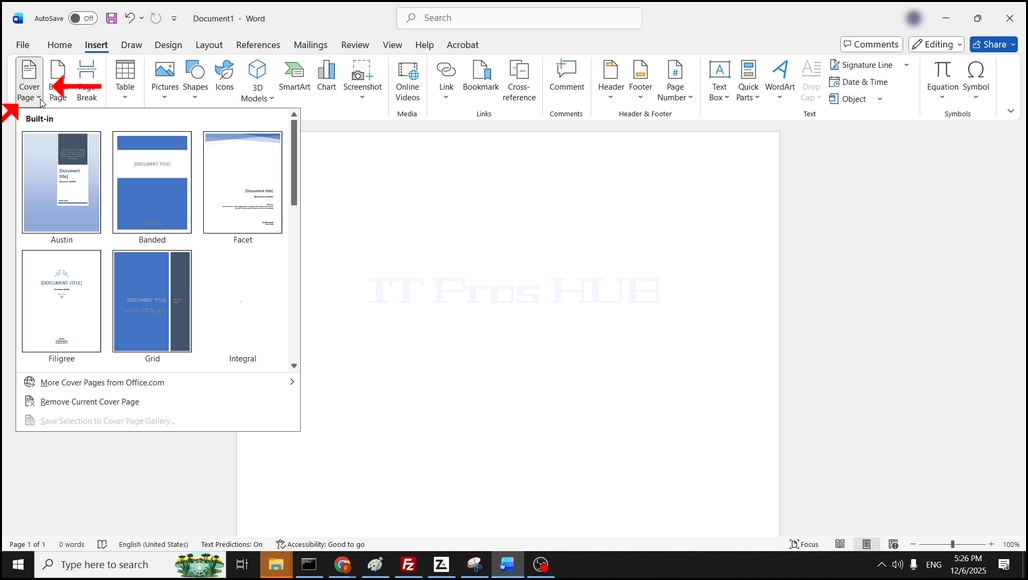Image resolution: width=1028 pixels, height=580 pixels.
Task: Open 3D Models insert option
Action: tap(257, 80)
